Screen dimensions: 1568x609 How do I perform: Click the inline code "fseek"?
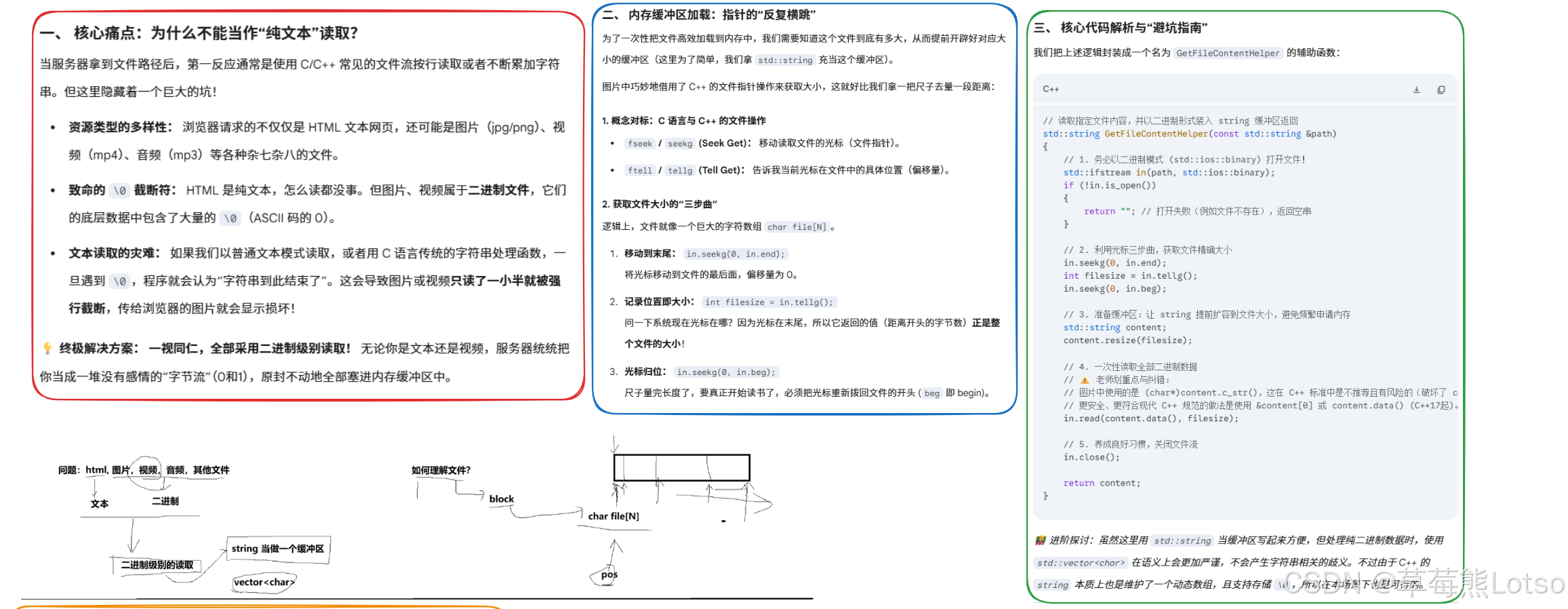click(x=640, y=143)
